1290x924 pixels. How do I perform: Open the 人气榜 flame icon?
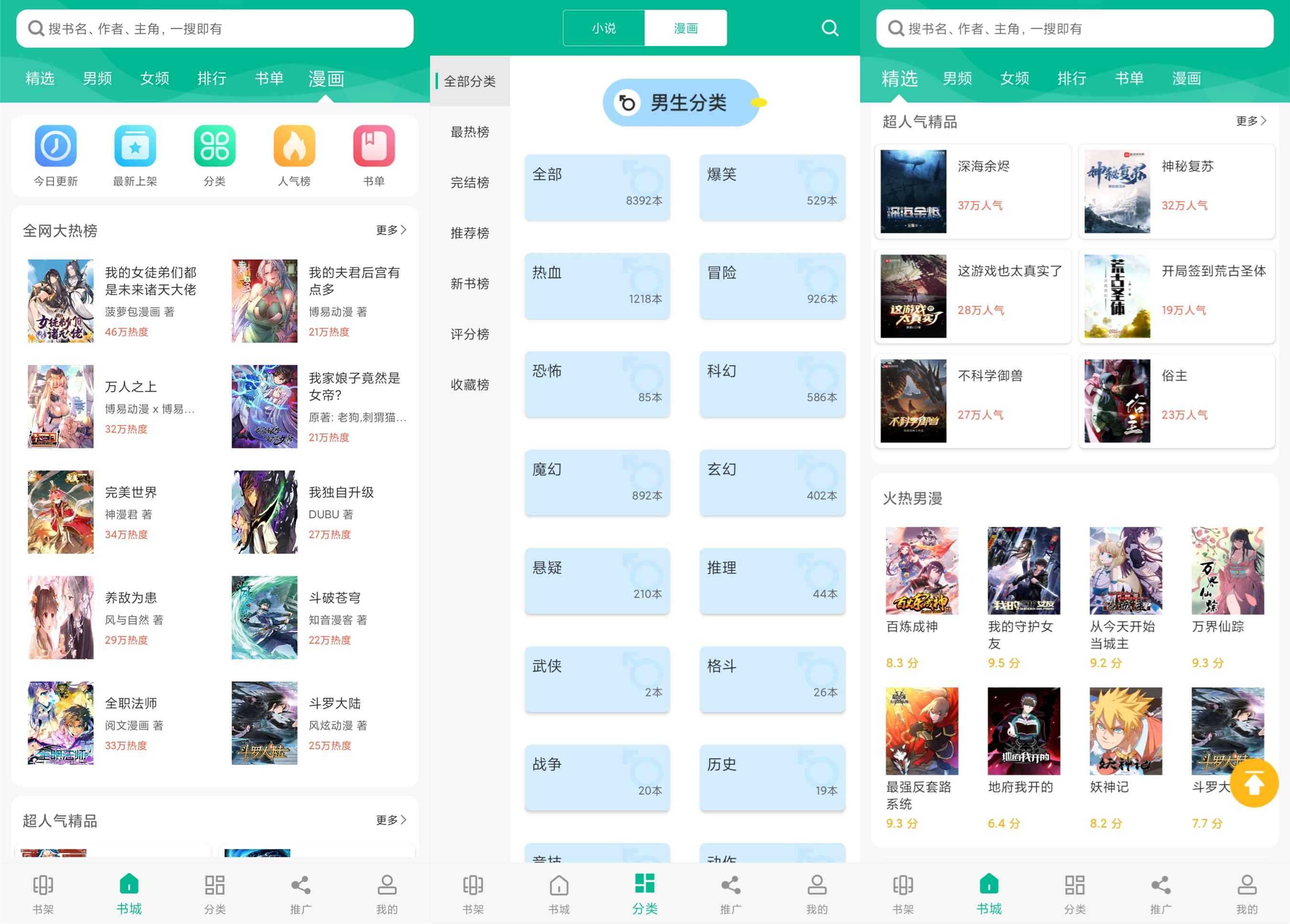click(x=295, y=147)
